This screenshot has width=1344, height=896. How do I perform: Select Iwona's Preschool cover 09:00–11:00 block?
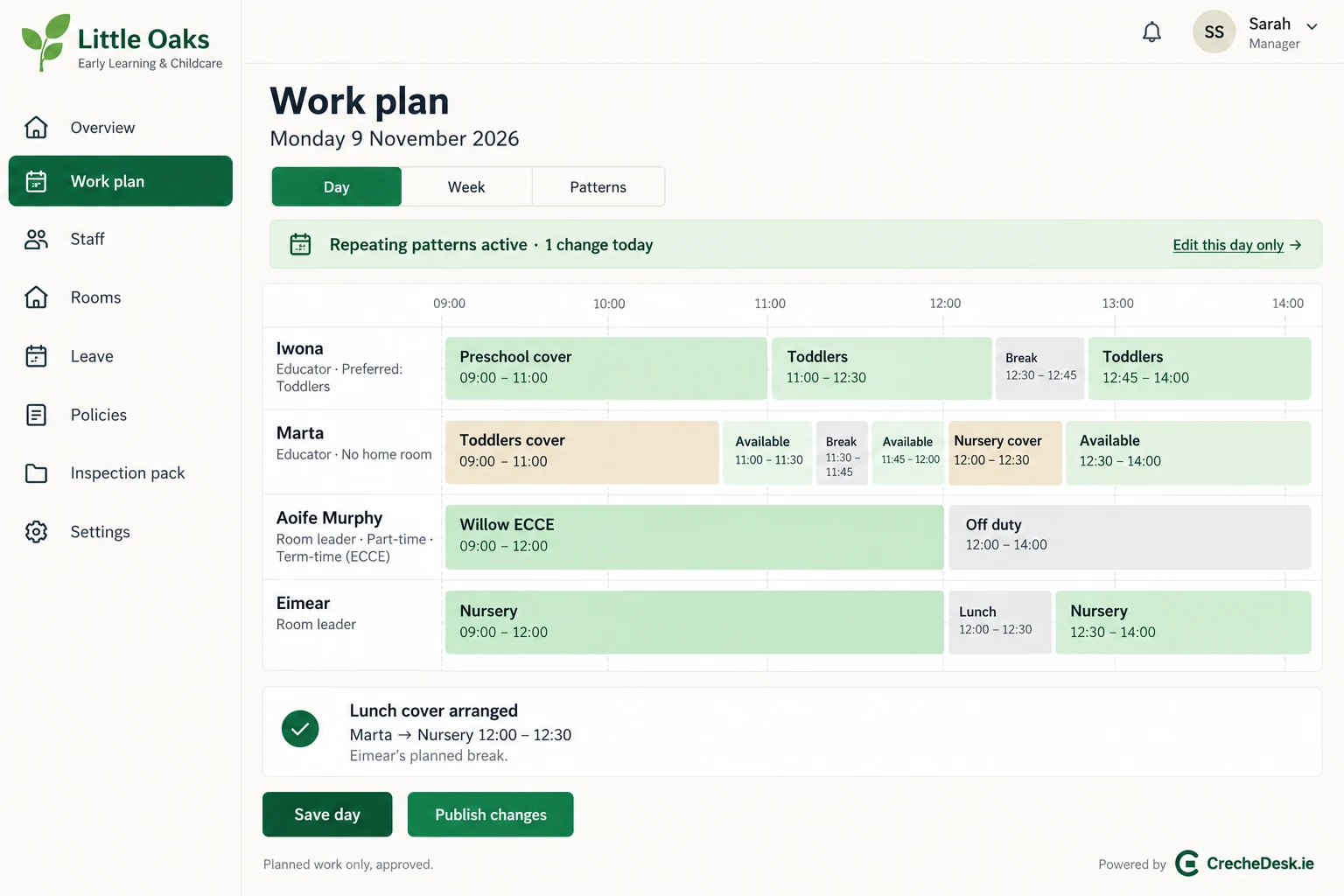[x=606, y=368]
